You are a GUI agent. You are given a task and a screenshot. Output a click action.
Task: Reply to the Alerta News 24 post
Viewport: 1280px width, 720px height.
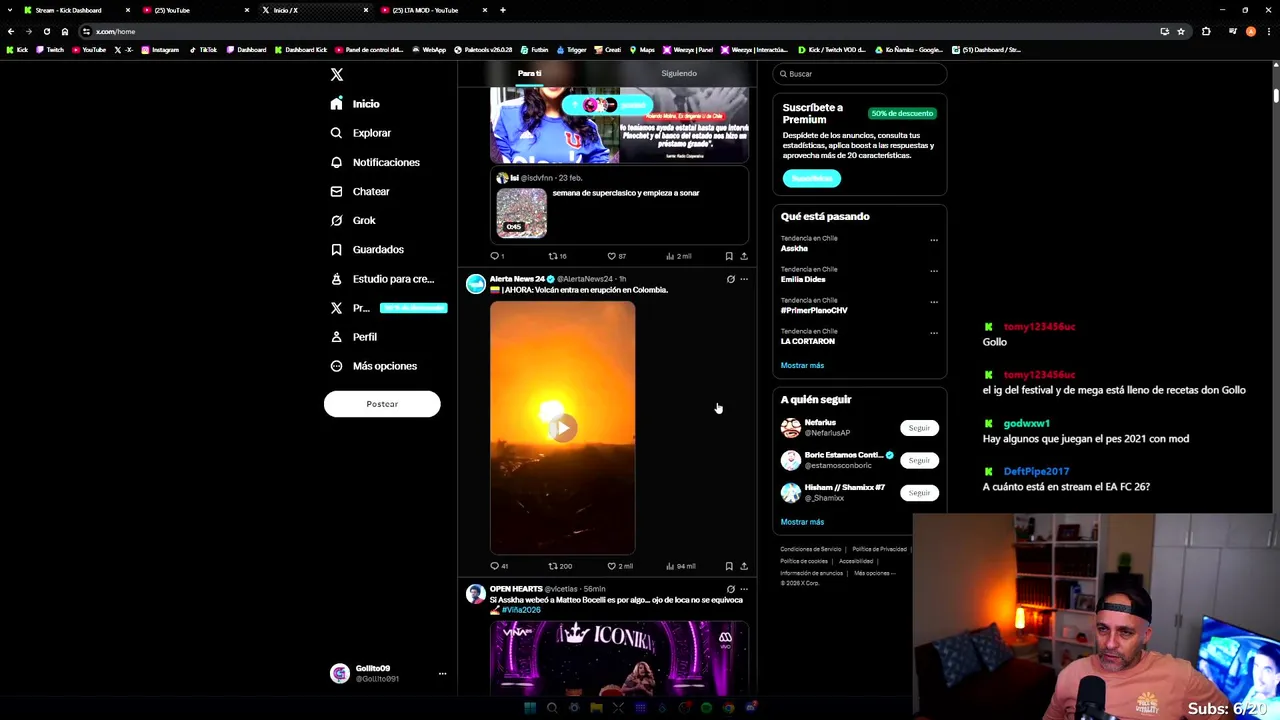pyautogui.click(x=498, y=566)
